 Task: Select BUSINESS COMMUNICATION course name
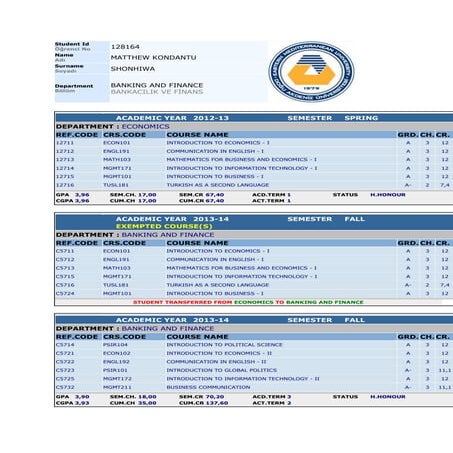pyautogui.click(x=208, y=387)
